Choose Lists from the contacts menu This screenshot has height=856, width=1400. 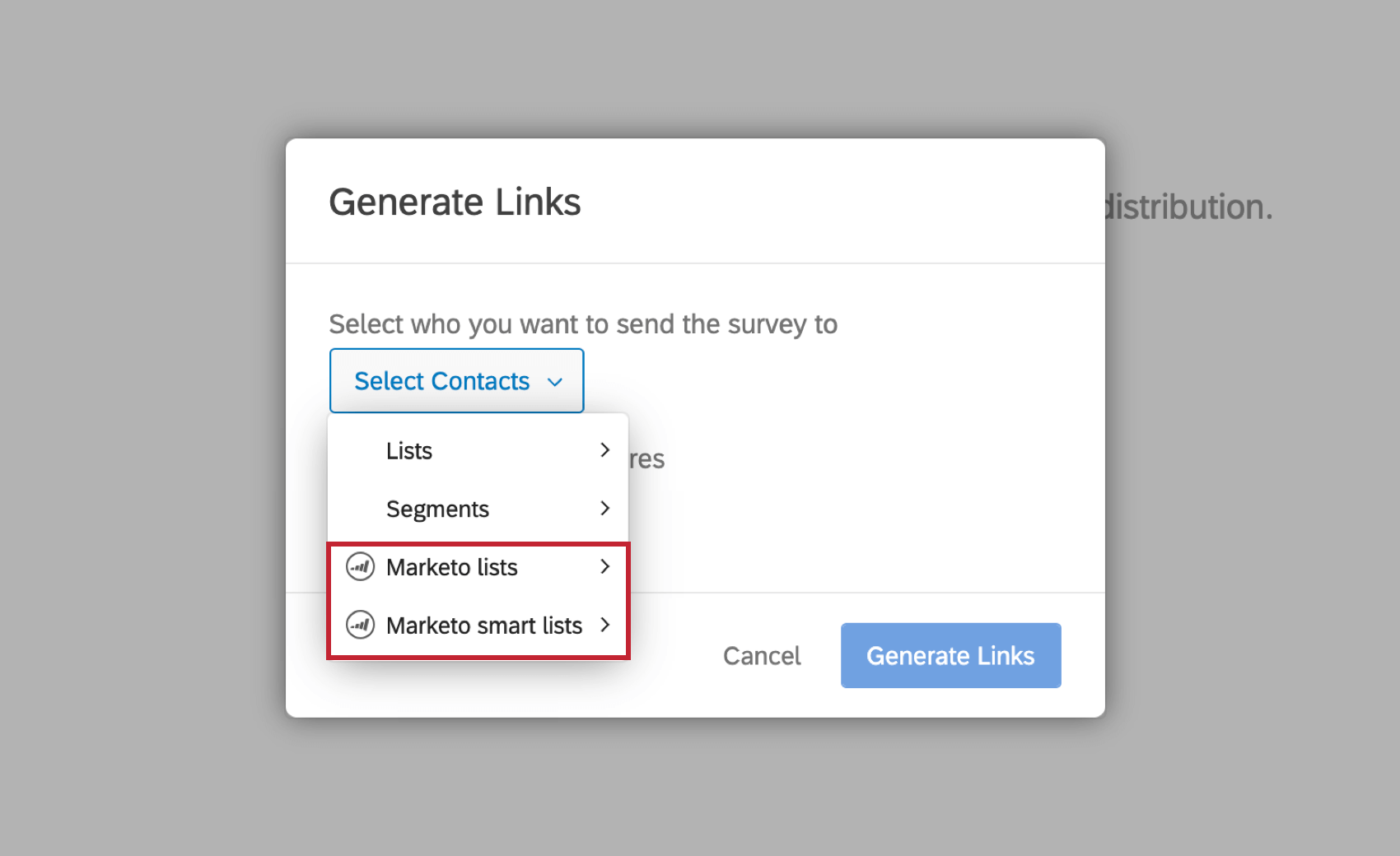[408, 450]
